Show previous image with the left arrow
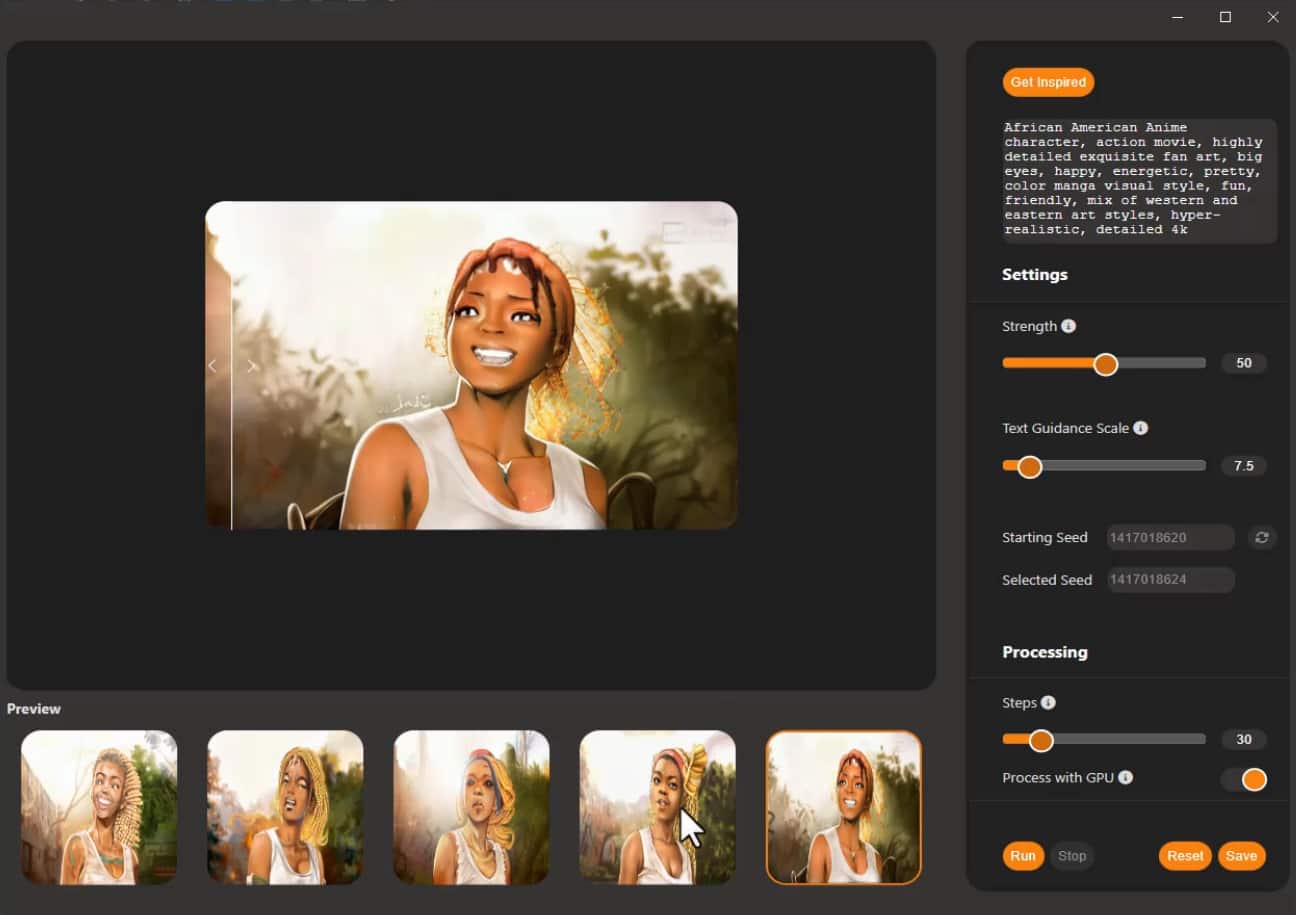Viewport: 1296px width, 915px height. point(212,366)
